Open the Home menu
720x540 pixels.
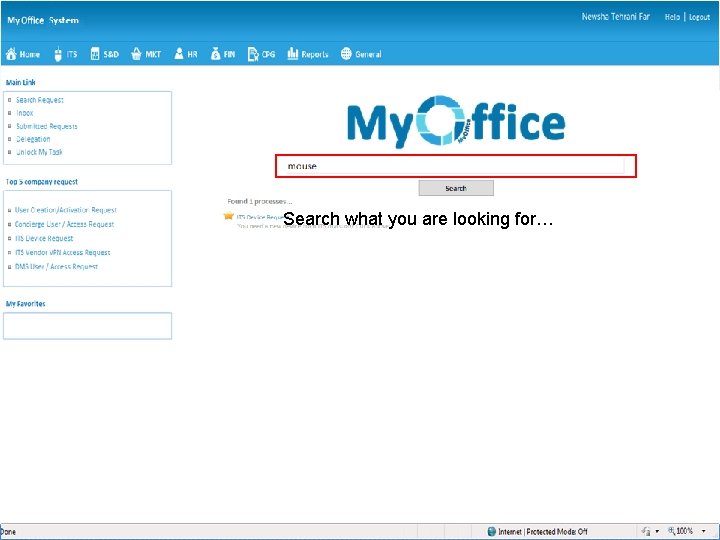pos(23,54)
